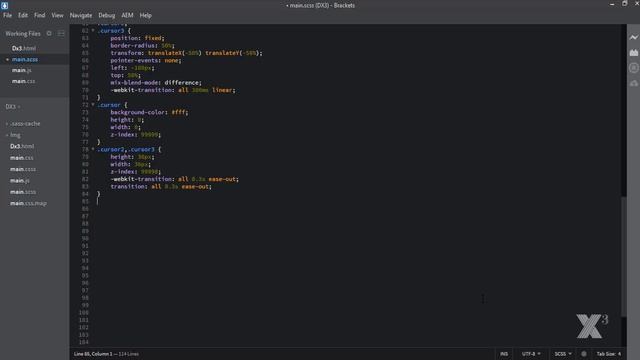640x360 pixels.
Task: Open Dx3.html in project tree
Action: pyautogui.click(x=22, y=146)
